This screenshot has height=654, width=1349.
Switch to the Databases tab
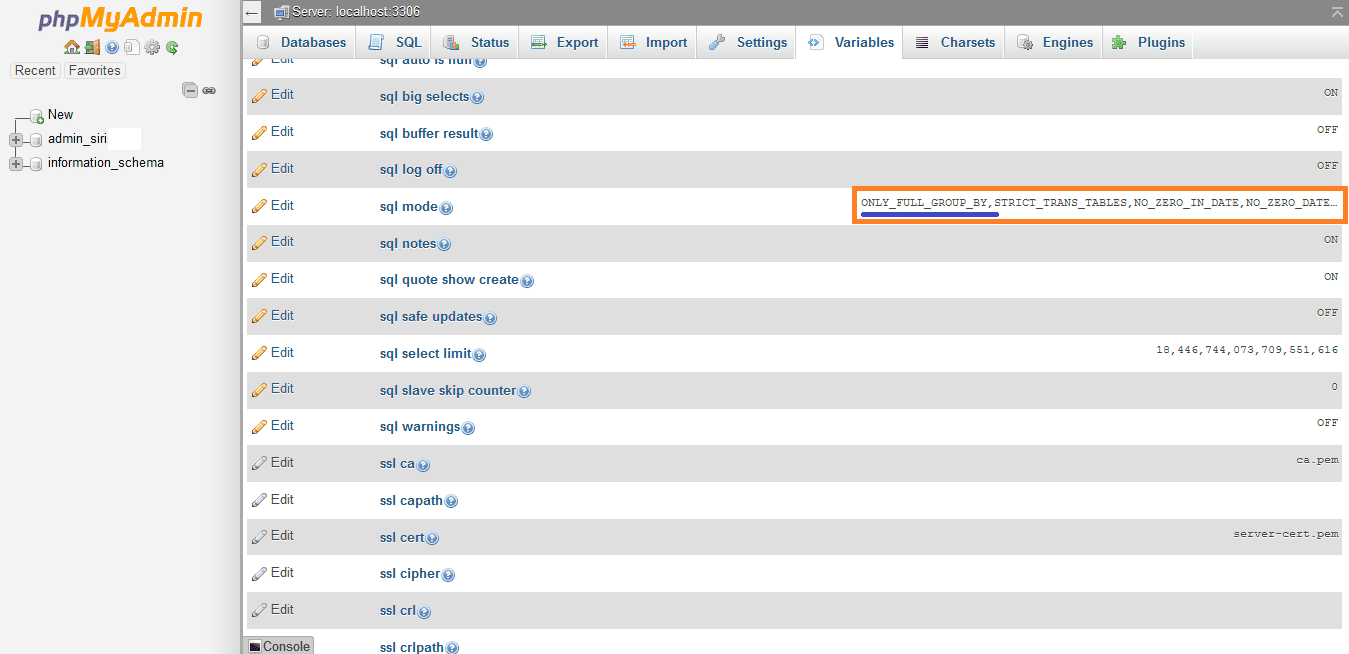coord(301,42)
